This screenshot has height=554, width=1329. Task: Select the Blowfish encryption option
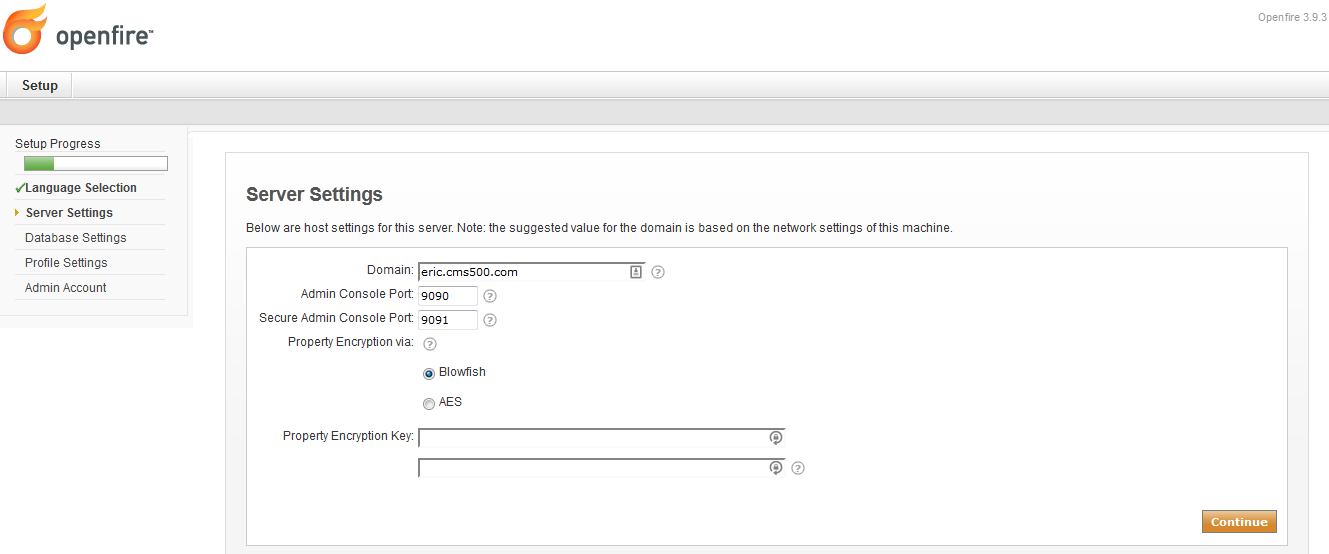pyautogui.click(x=429, y=373)
